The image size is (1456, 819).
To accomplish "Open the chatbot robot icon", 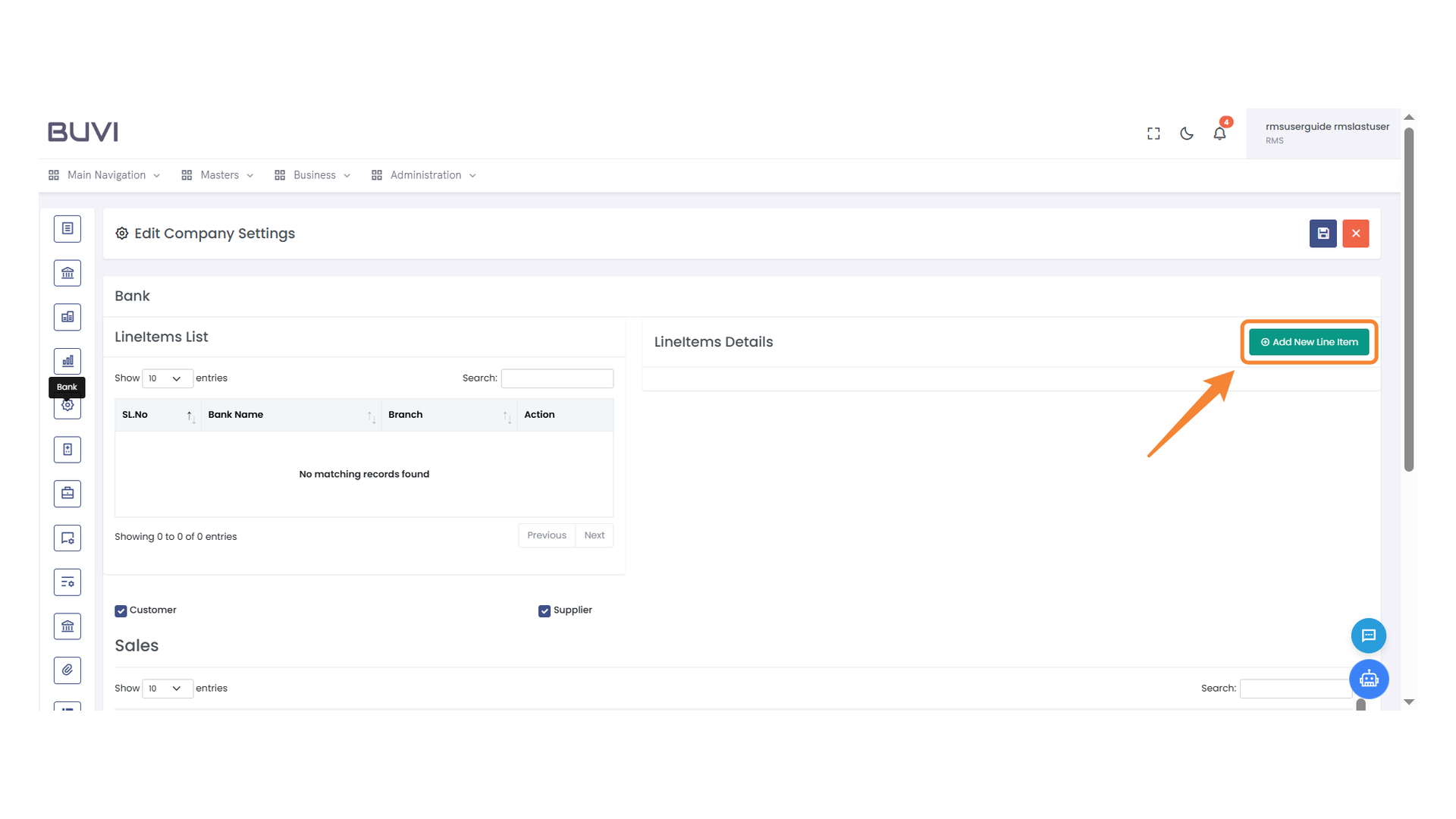I will (x=1369, y=679).
